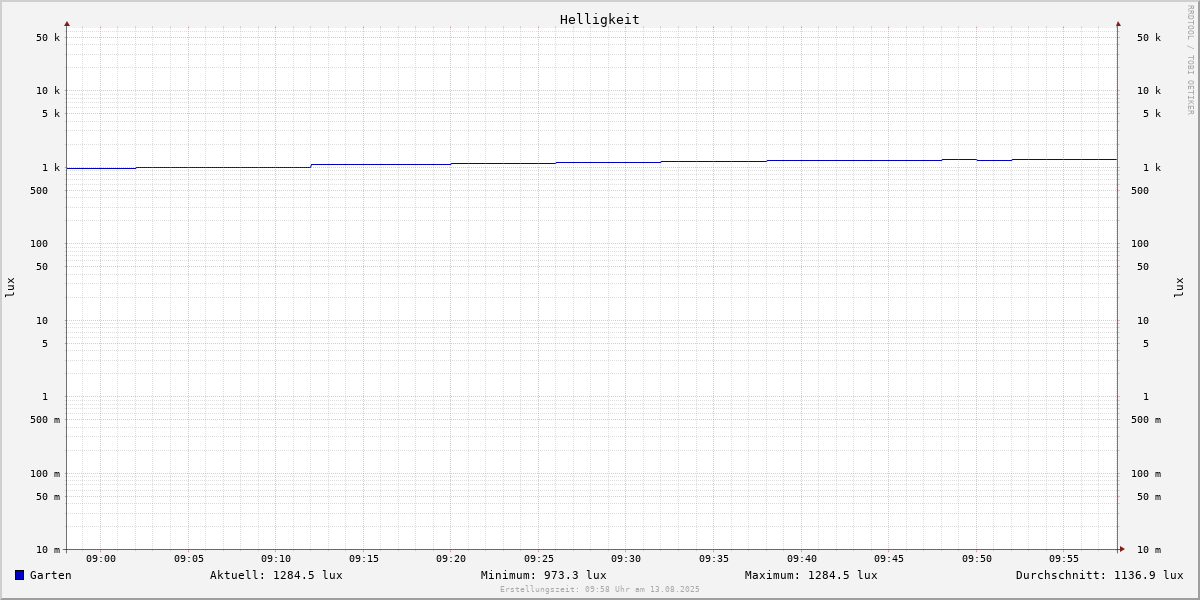Select the Durchschnitt: 1136.9 lux value
Image resolution: width=1200 pixels, height=600 pixels.
tap(1099, 575)
